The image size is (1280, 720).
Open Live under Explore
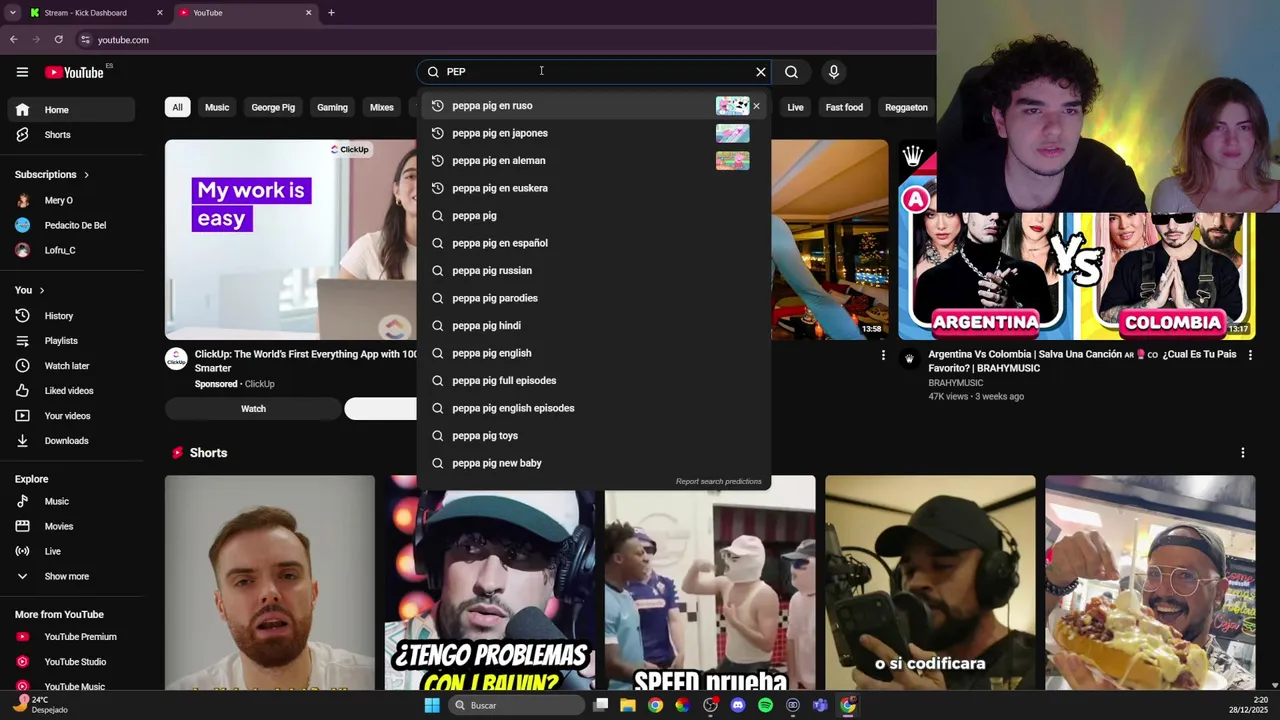pos(71,551)
